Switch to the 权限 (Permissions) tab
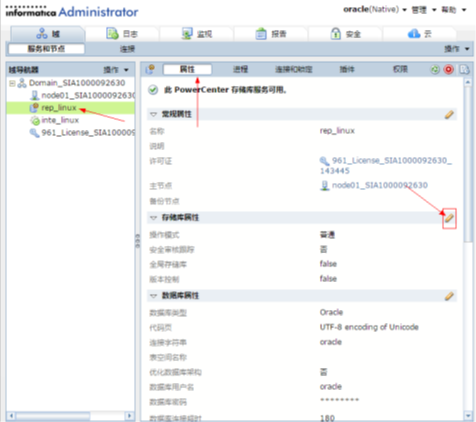476x422 pixels. coord(400,69)
